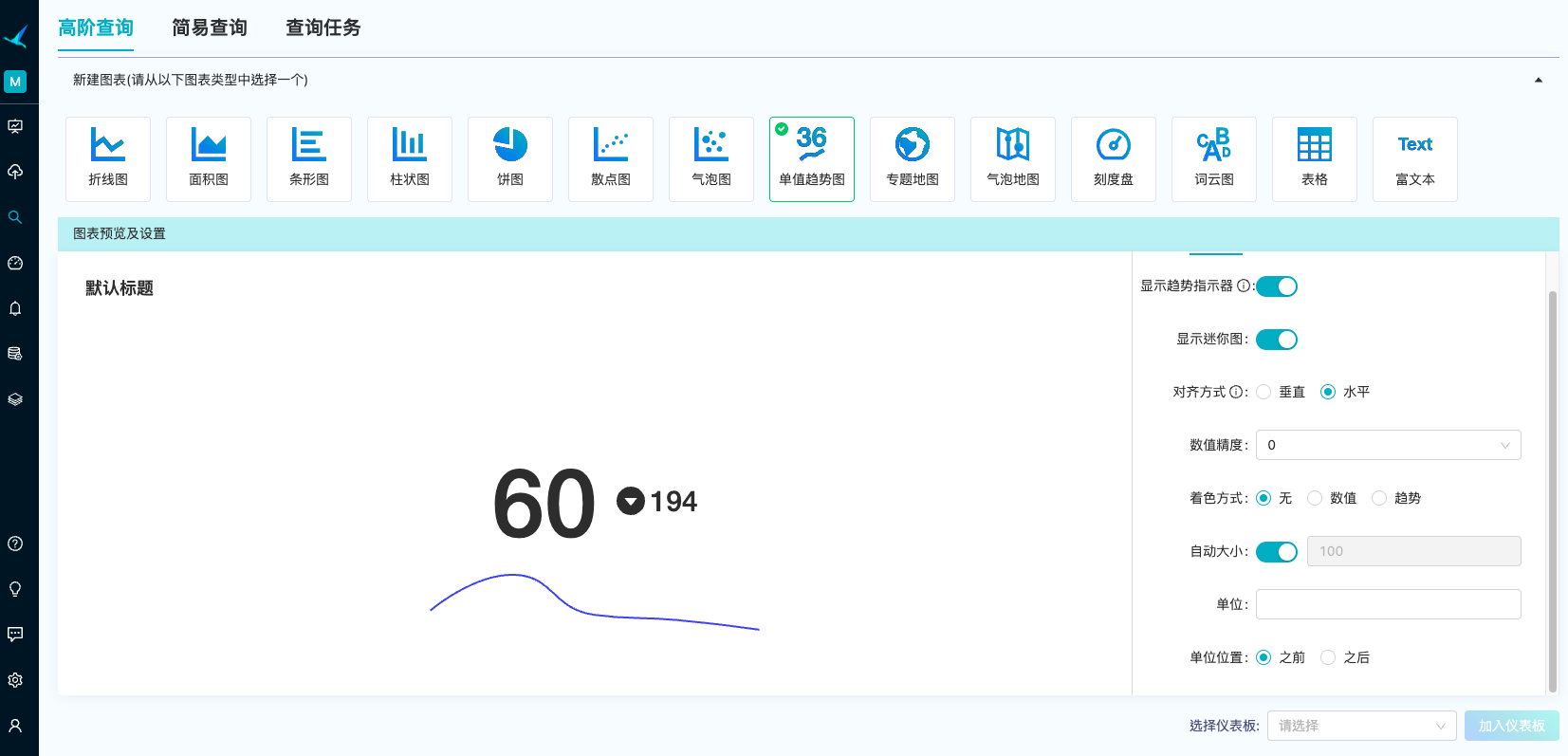Open the M avatar badge in sidebar
This screenshot has width=1568, height=756.
tap(15, 82)
